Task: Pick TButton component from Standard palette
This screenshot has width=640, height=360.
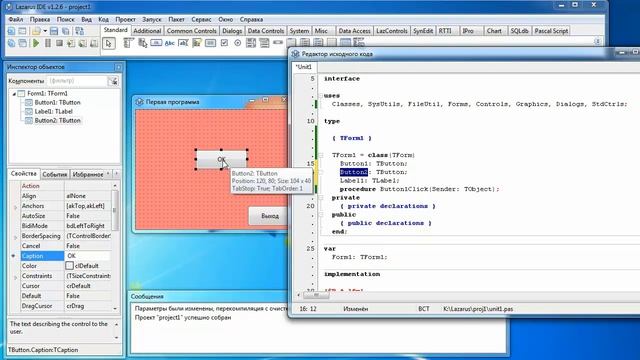Action: (x=156, y=42)
